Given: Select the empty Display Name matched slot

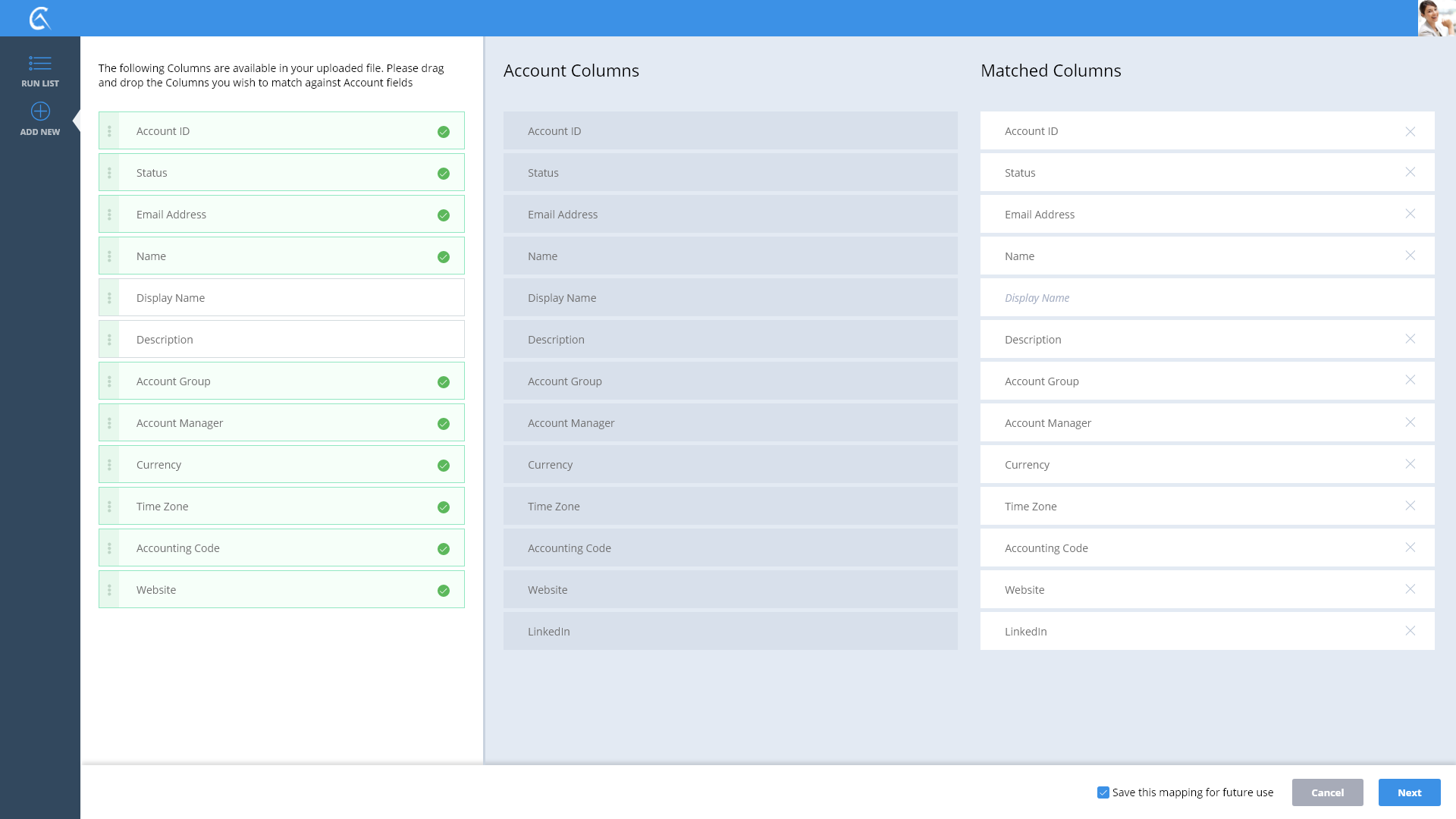Looking at the screenshot, I should pos(1207,298).
